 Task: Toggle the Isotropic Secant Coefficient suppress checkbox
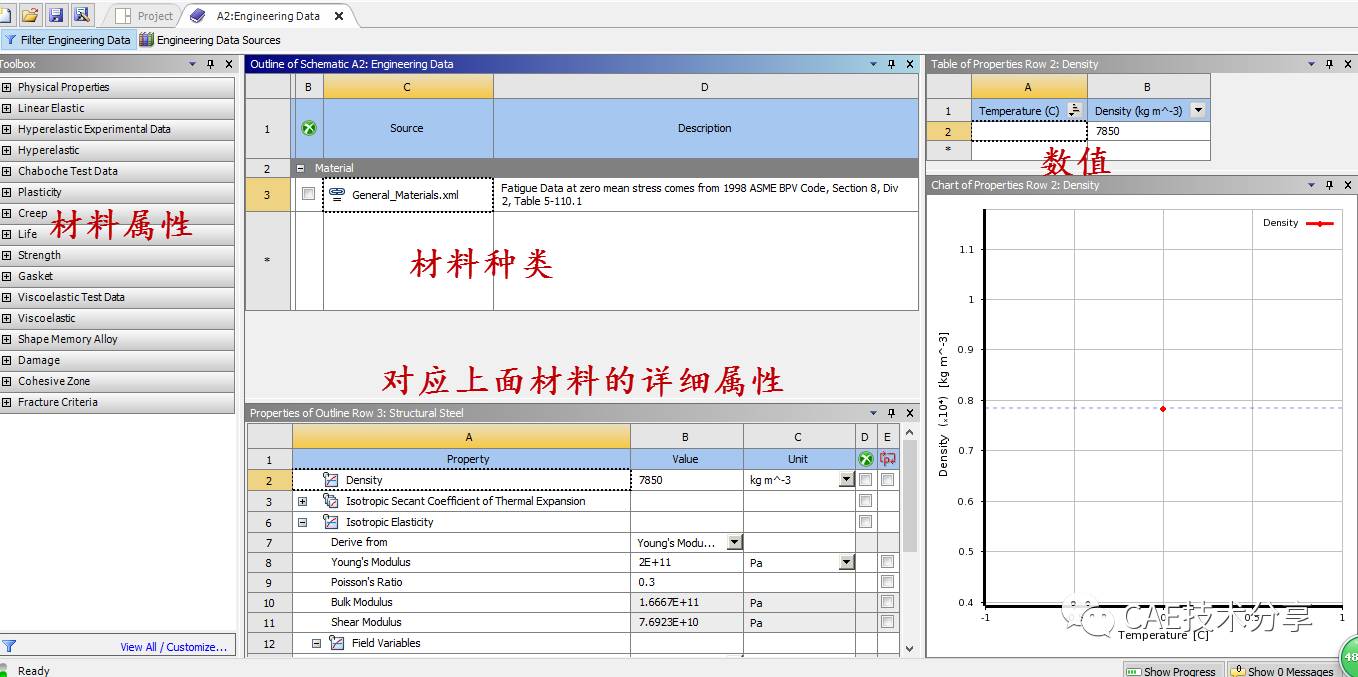[865, 501]
